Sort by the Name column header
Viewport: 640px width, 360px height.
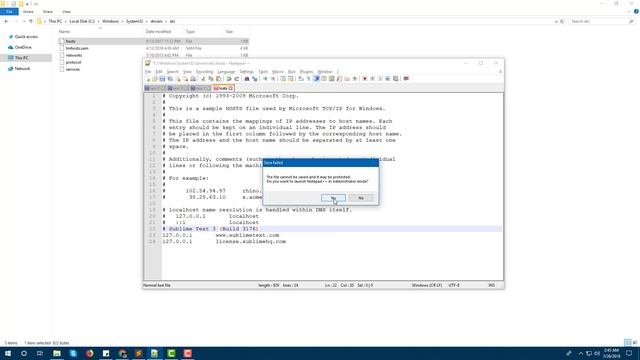click(x=64, y=31)
